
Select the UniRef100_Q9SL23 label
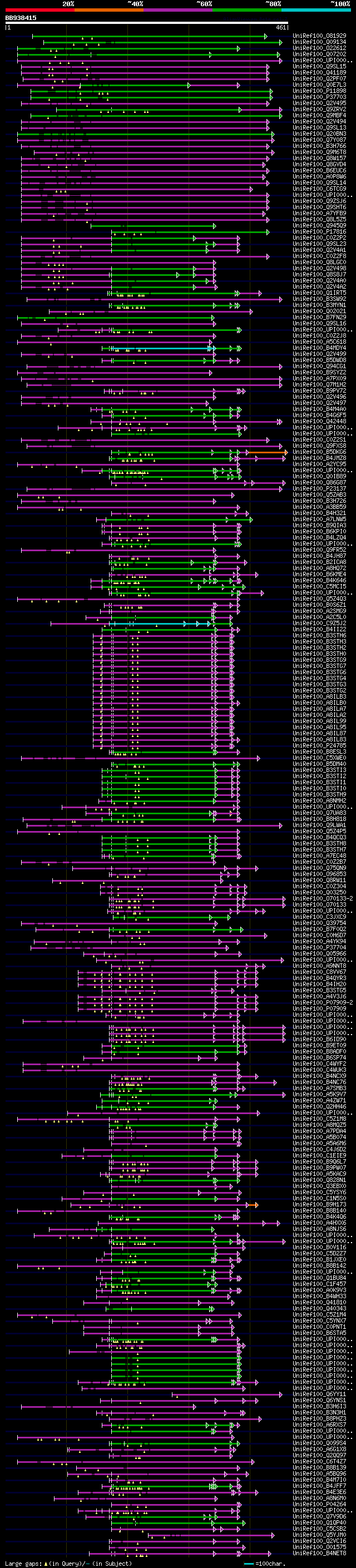coord(319,244)
